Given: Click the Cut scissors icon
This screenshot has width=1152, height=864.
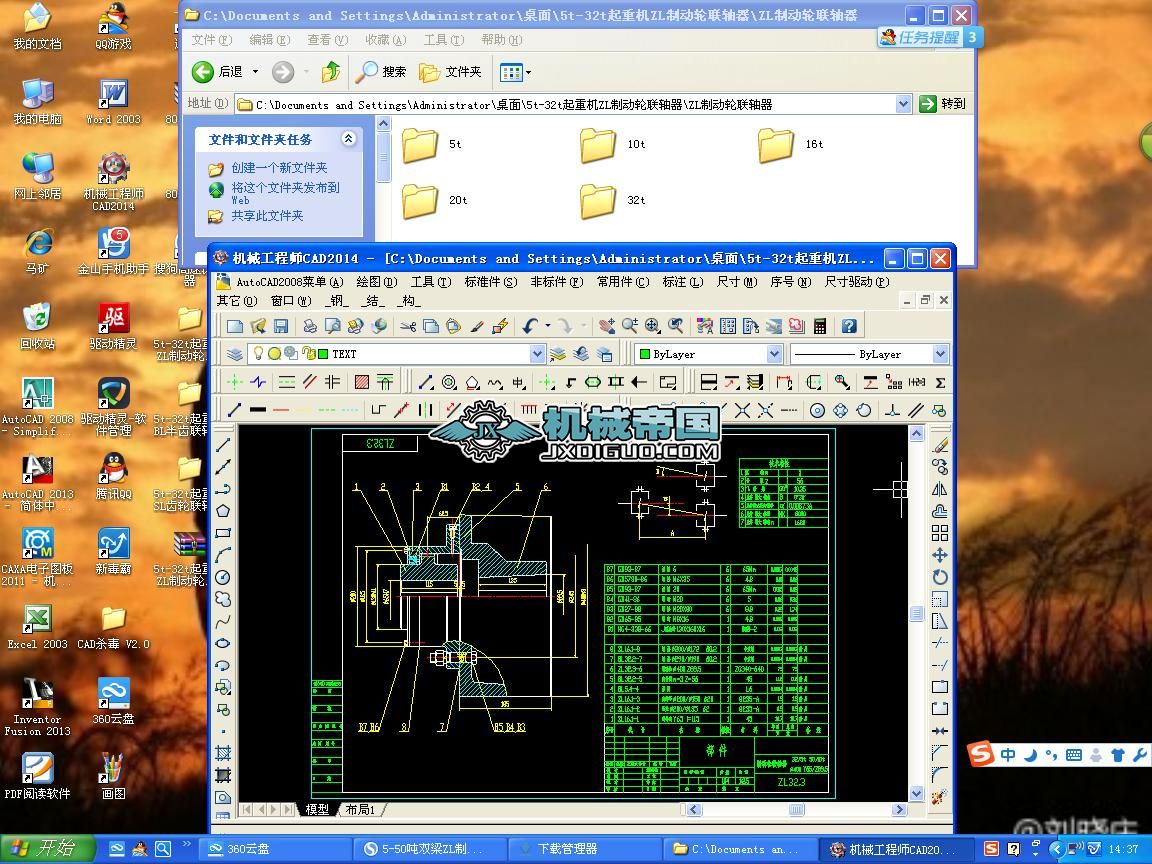Looking at the screenshot, I should pos(408,325).
